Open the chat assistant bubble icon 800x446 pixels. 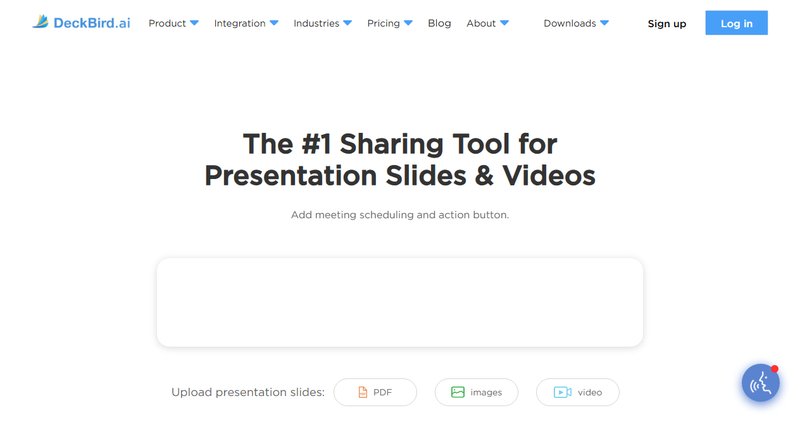(760, 383)
